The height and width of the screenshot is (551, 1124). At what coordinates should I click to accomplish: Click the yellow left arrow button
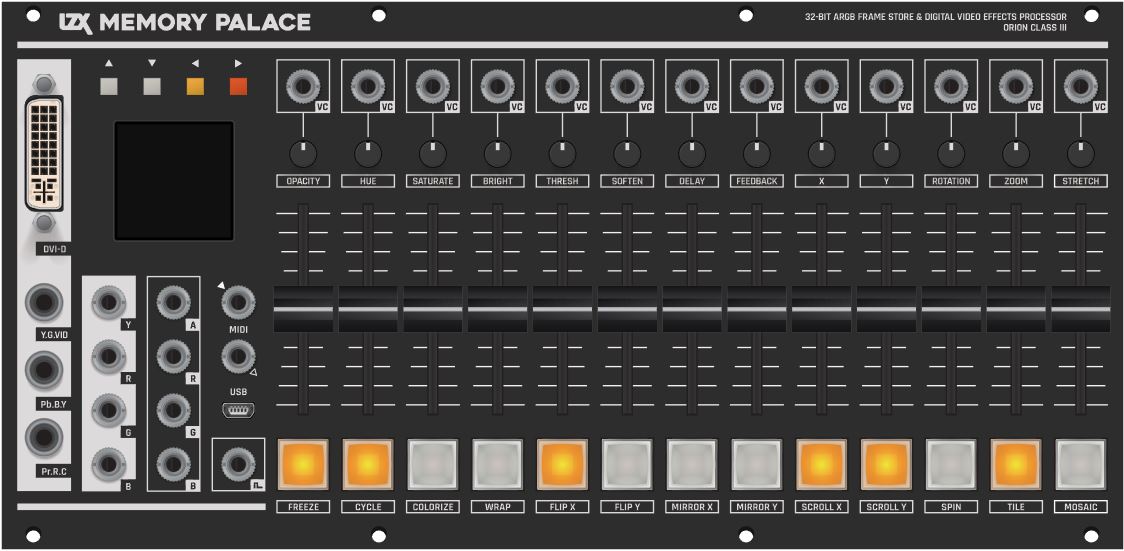point(195,87)
